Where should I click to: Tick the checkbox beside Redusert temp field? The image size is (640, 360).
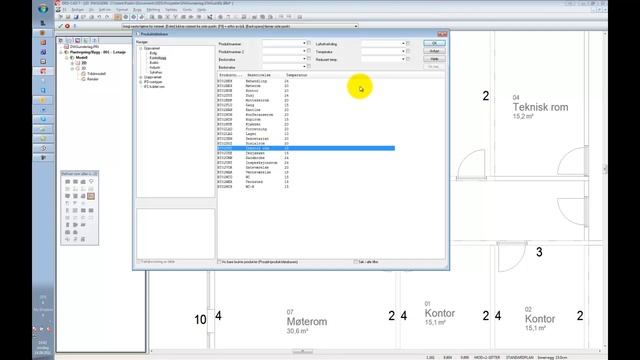pos(408,59)
